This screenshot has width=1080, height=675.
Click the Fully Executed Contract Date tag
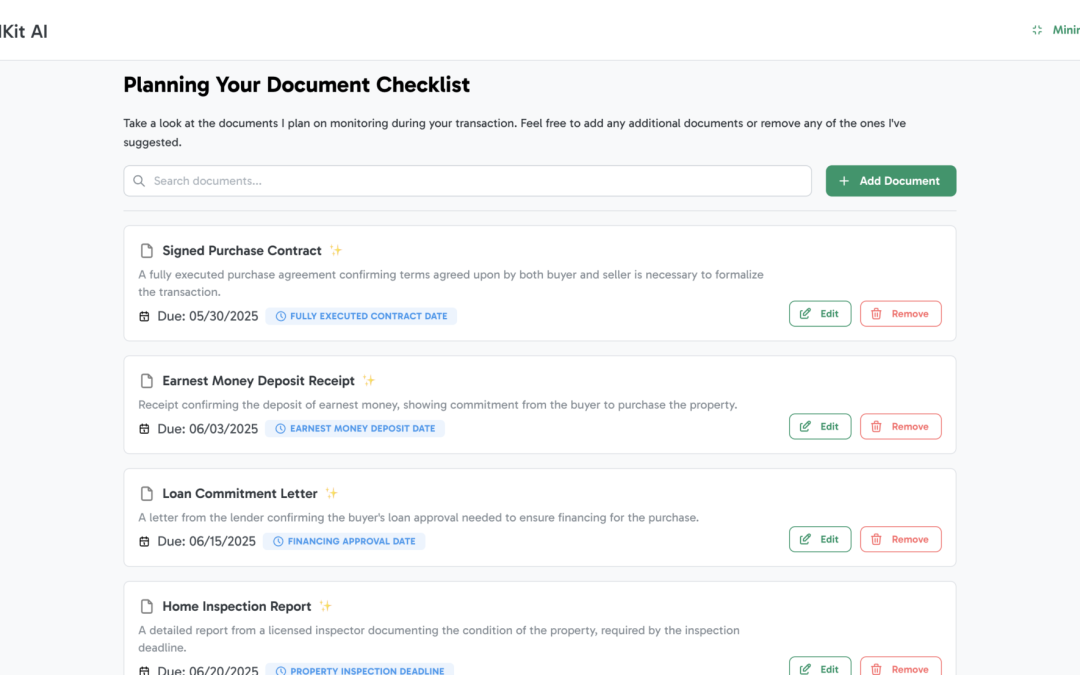pyautogui.click(x=361, y=316)
